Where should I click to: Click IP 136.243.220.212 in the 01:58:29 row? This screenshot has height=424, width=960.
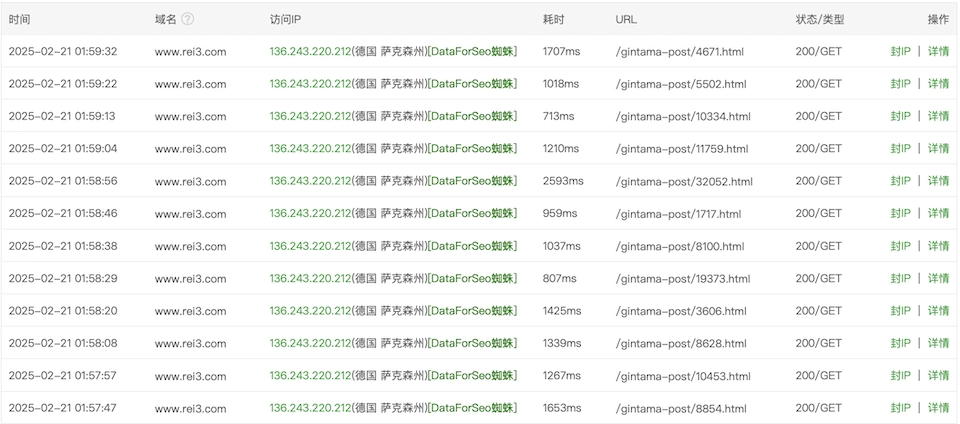(x=310, y=278)
